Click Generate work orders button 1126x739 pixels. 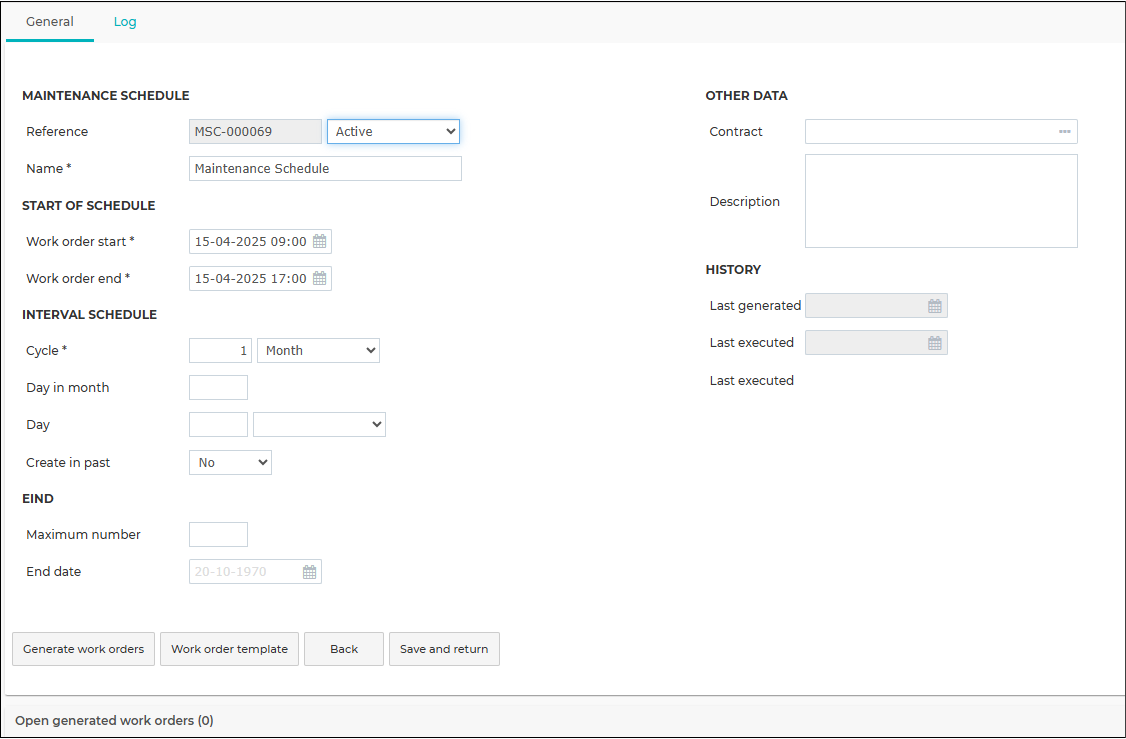(83, 649)
